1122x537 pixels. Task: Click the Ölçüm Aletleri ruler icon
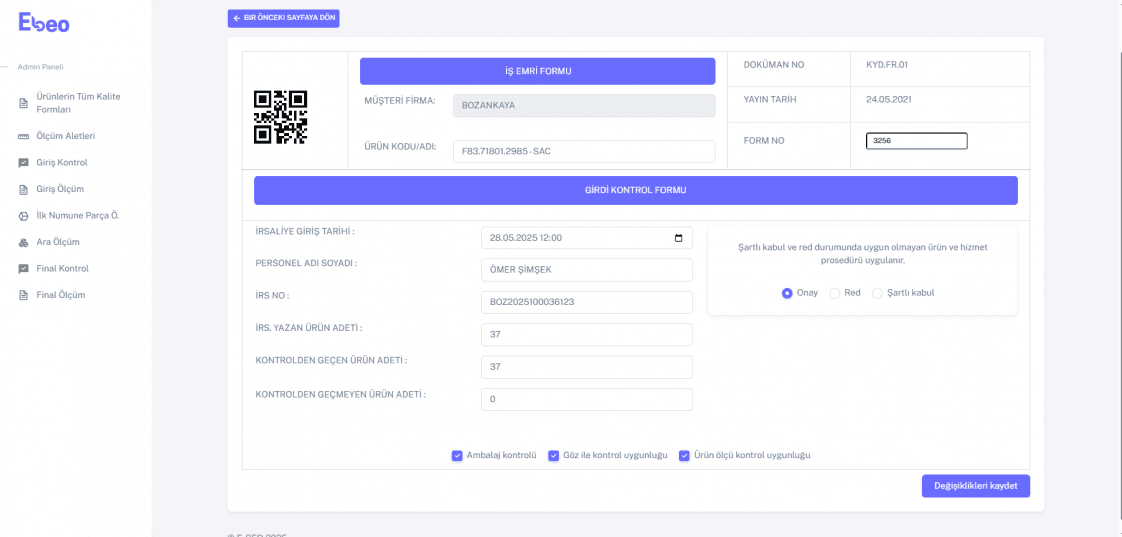(x=23, y=136)
